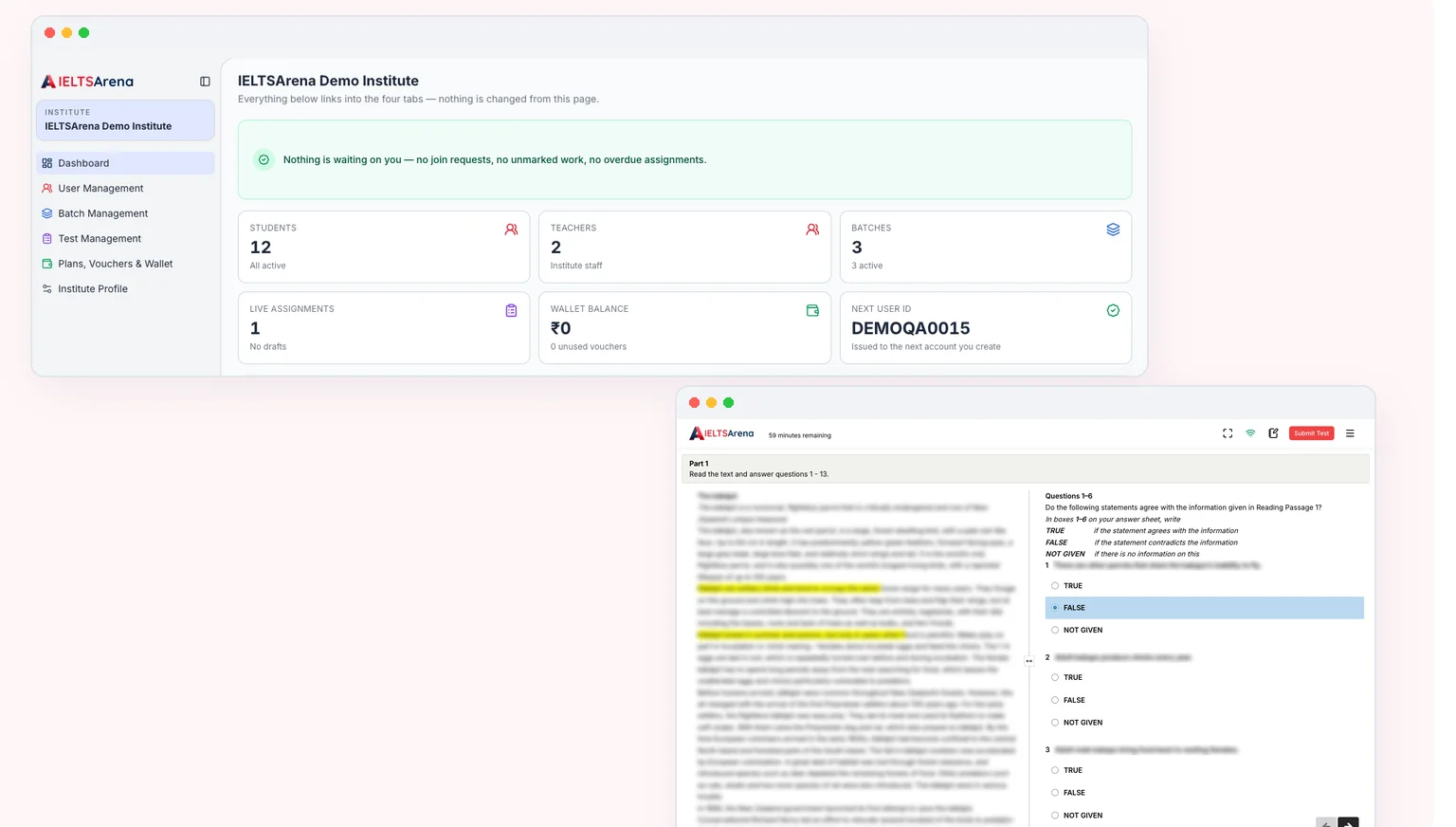Viewport: 1456px width, 827px height.
Task: Click the "3 active" text on the Batches card
Action: click(x=867, y=266)
